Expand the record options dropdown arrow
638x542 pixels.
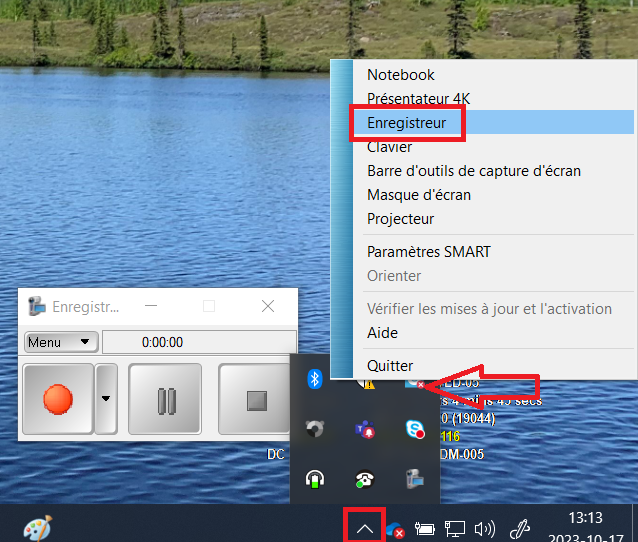click(106, 399)
